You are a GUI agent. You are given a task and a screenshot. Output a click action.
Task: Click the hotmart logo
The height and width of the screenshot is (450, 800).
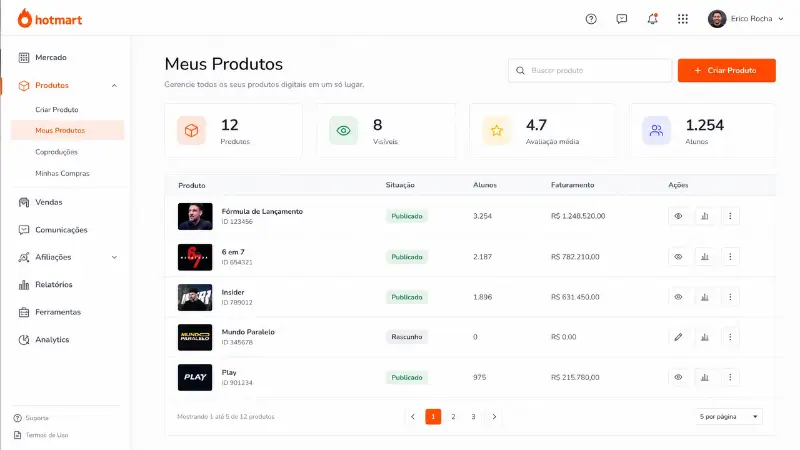49,19
